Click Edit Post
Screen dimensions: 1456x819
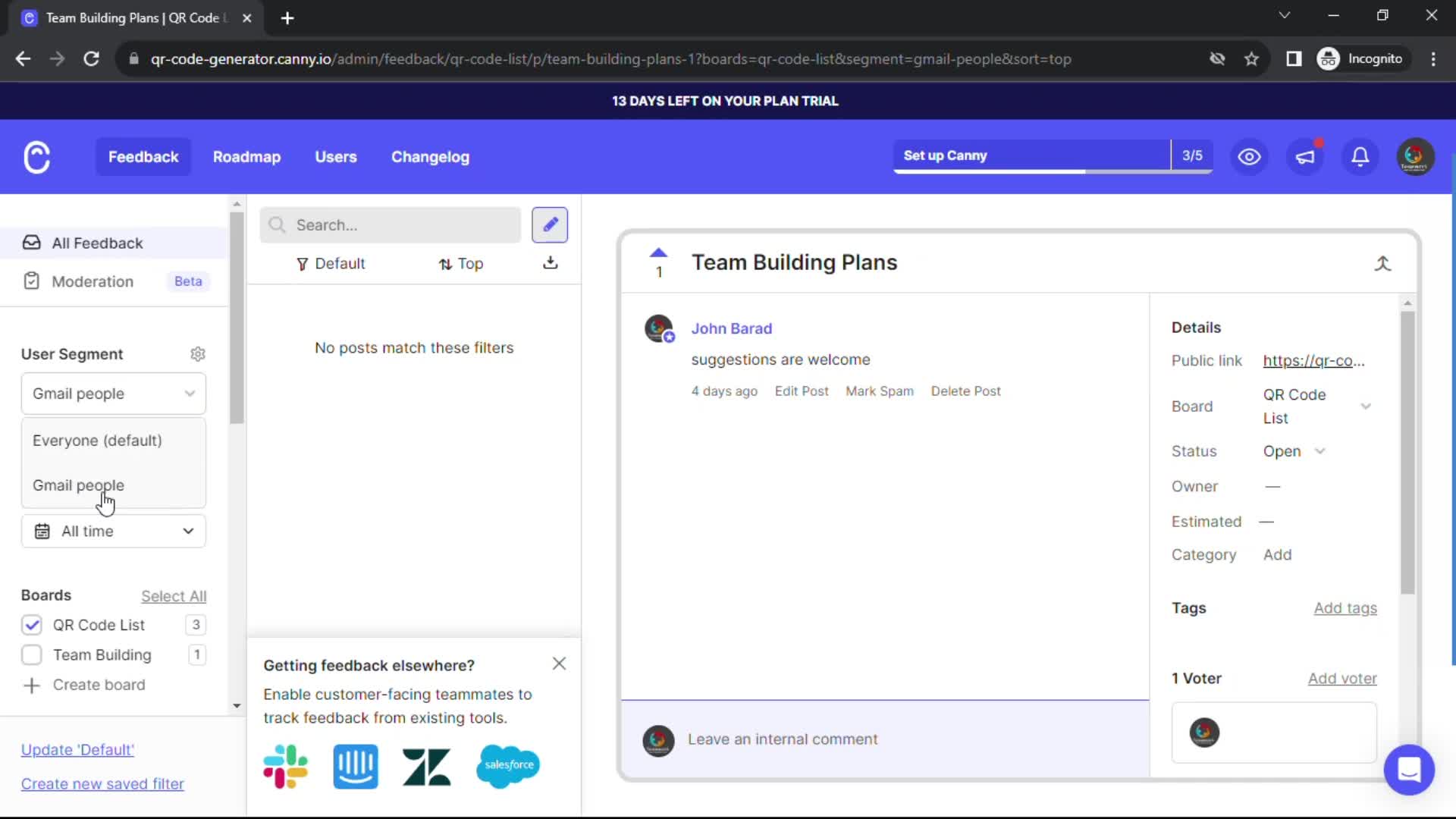point(802,391)
